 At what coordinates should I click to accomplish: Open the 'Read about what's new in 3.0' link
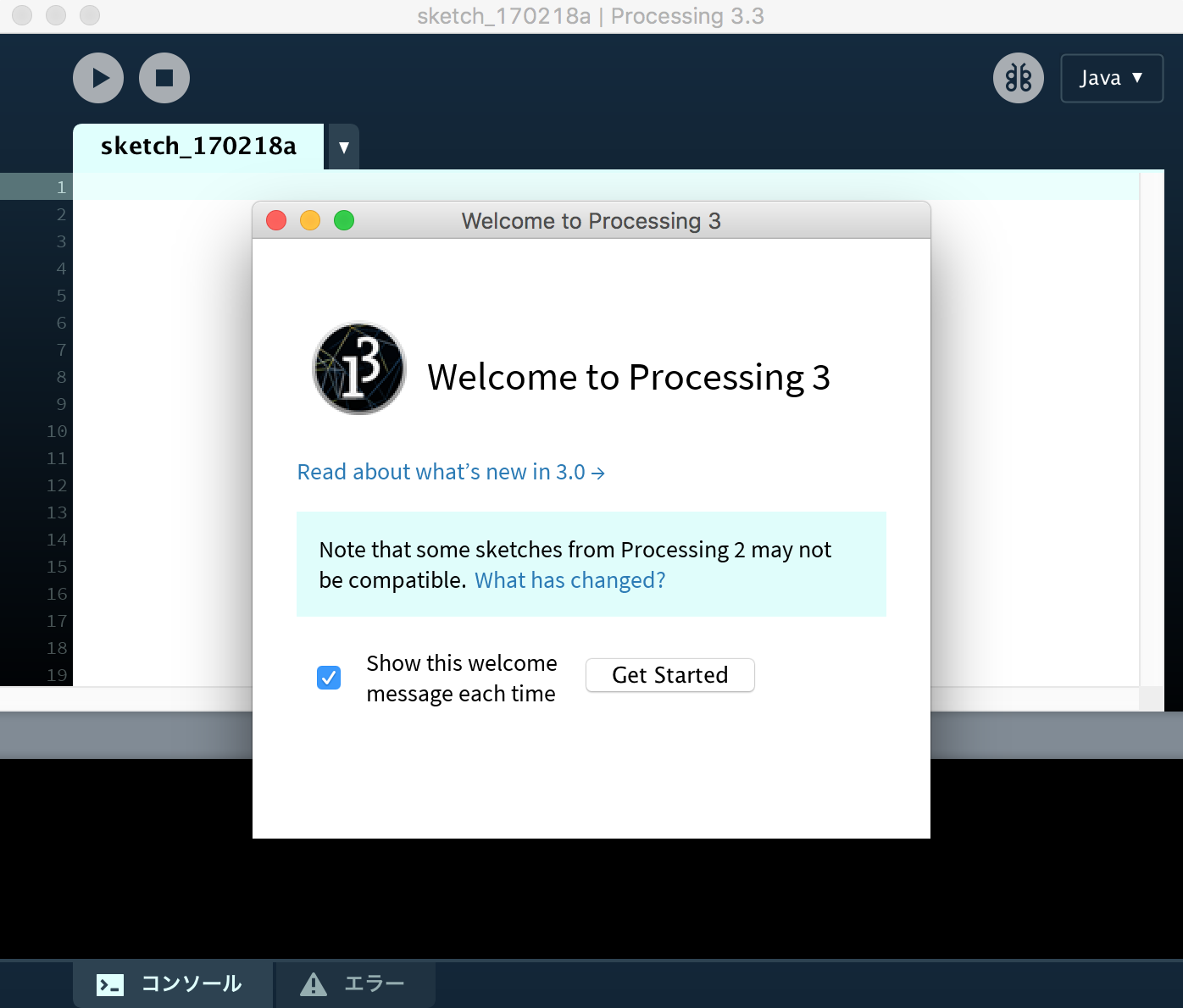pyautogui.click(x=451, y=472)
